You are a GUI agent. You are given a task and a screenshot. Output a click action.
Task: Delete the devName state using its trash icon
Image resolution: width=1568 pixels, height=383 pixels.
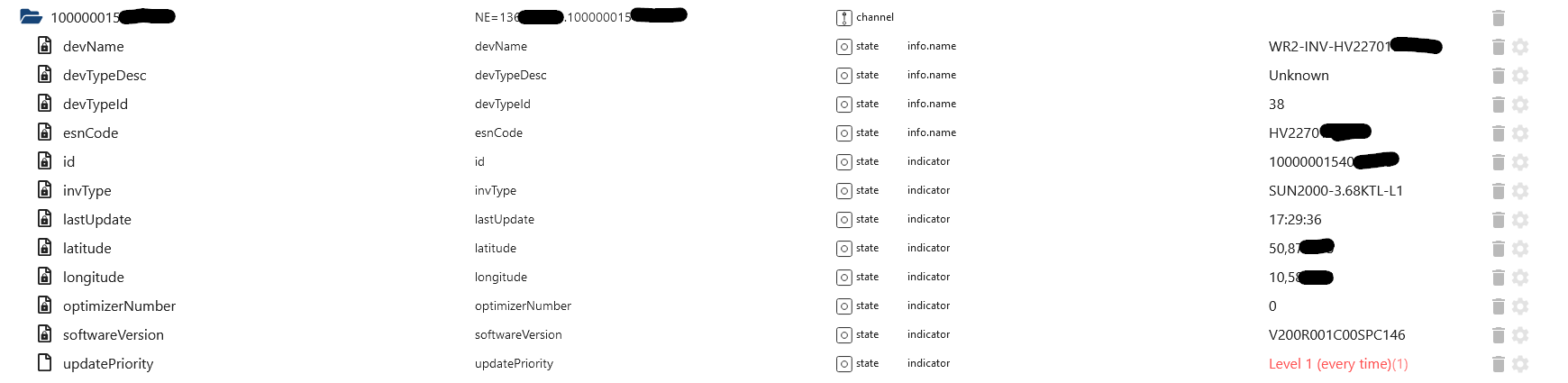pyautogui.click(x=1498, y=47)
